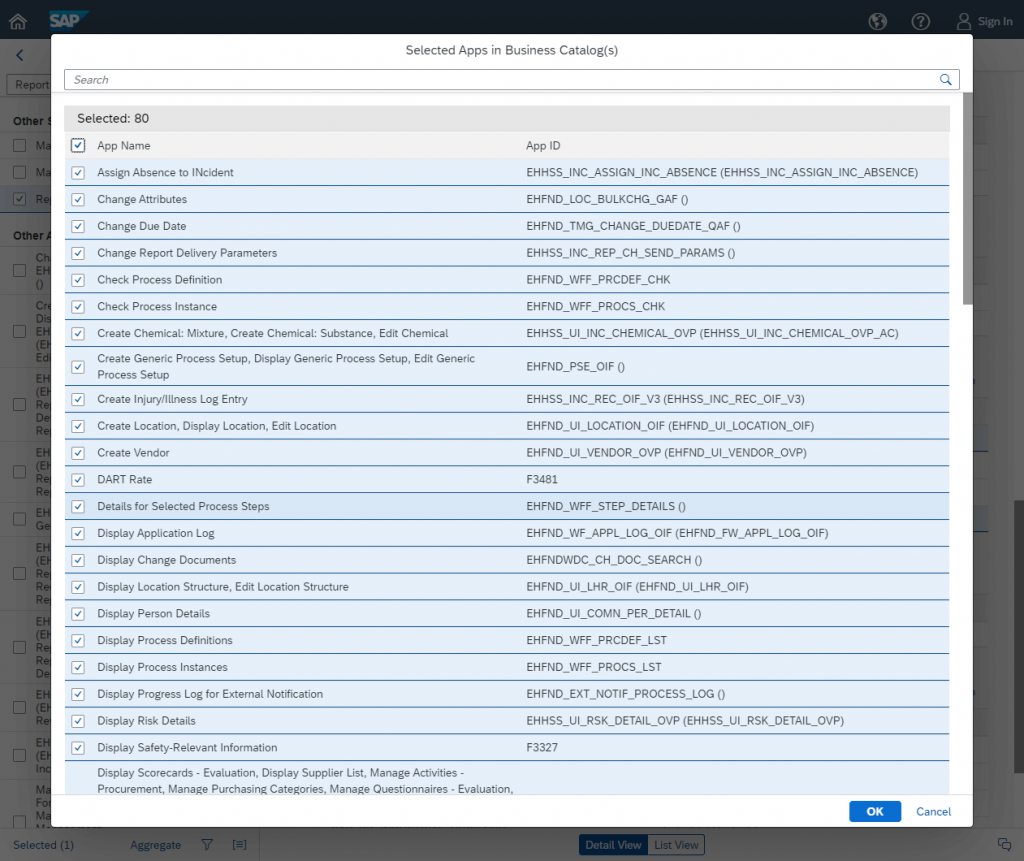Click the list settings icon beside filter

tap(240, 845)
